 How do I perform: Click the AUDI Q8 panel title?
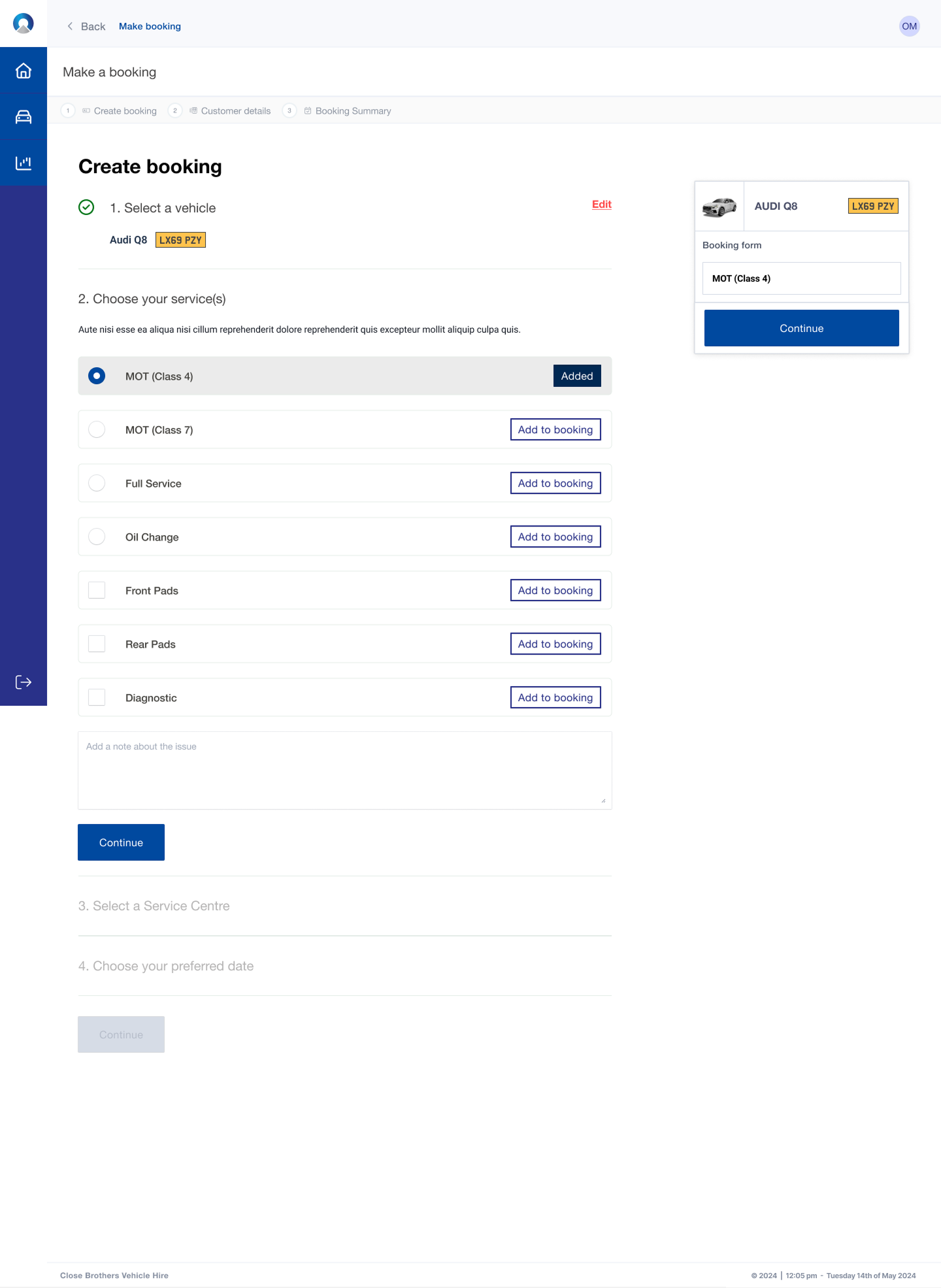pyautogui.click(x=776, y=206)
